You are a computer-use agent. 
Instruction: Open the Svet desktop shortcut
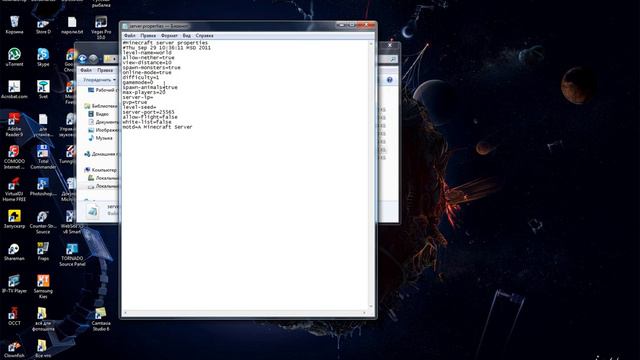pyautogui.click(x=43, y=90)
